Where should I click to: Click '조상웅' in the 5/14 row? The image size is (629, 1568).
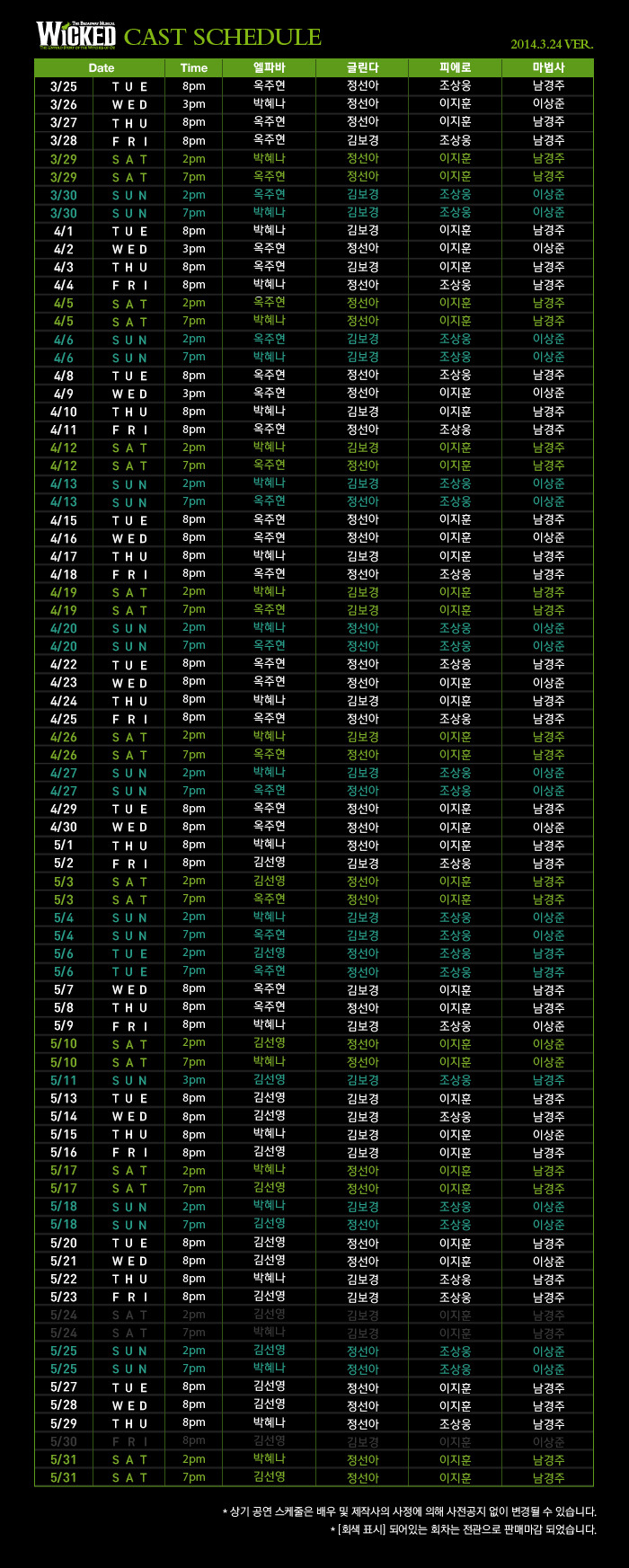[455, 1116]
